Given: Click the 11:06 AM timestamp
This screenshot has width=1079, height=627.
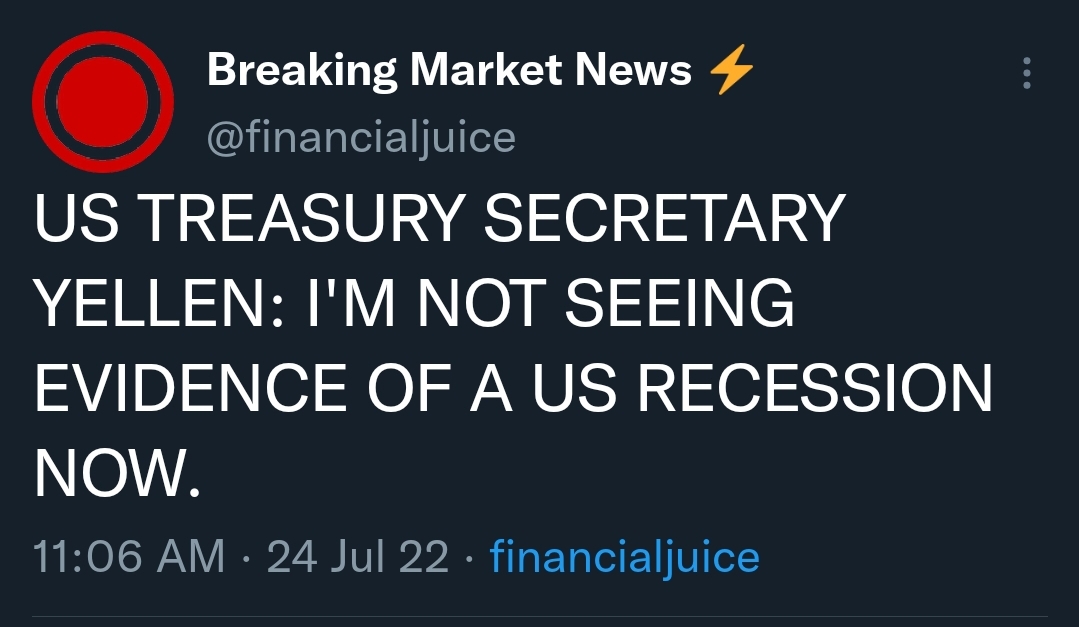Looking at the screenshot, I should (x=129, y=557).
